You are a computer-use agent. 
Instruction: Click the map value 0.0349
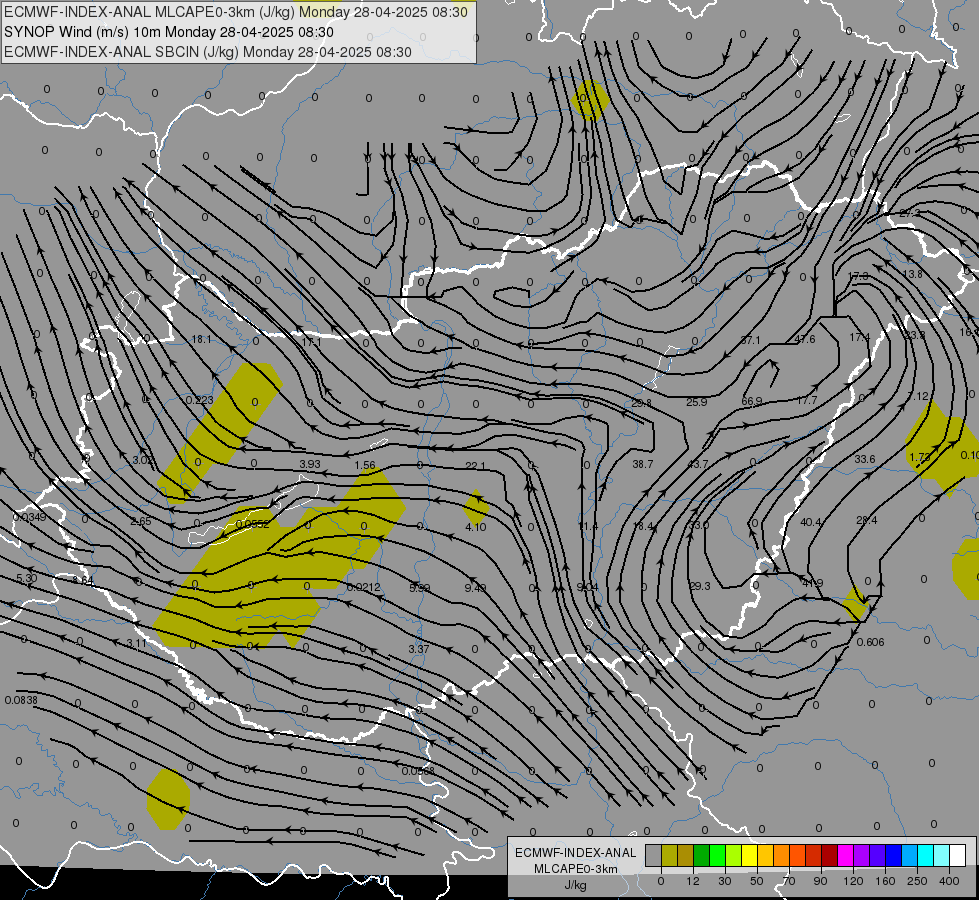[x=29, y=517]
